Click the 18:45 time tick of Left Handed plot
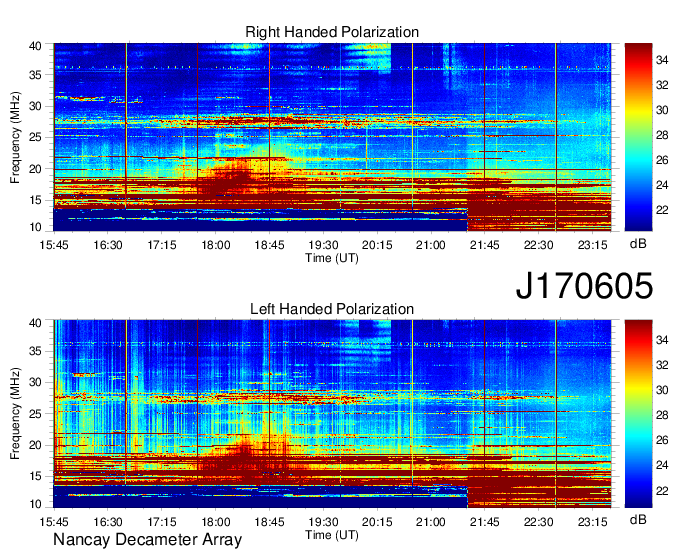The height and width of the screenshot is (552, 680). point(269,522)
